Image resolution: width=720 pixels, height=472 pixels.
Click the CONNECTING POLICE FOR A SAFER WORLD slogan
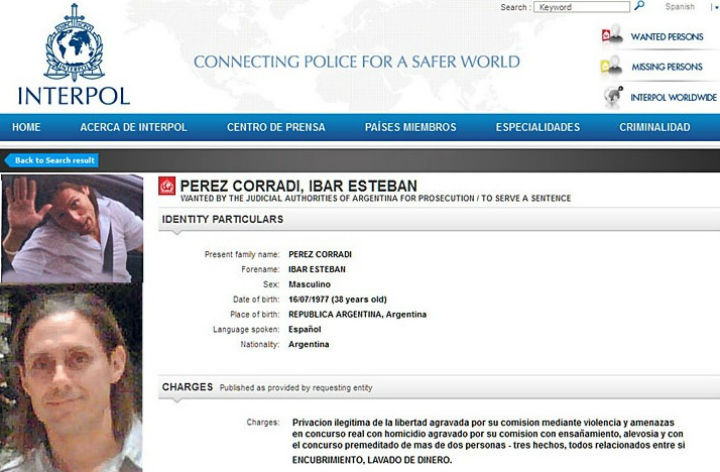tap(357, 62)
